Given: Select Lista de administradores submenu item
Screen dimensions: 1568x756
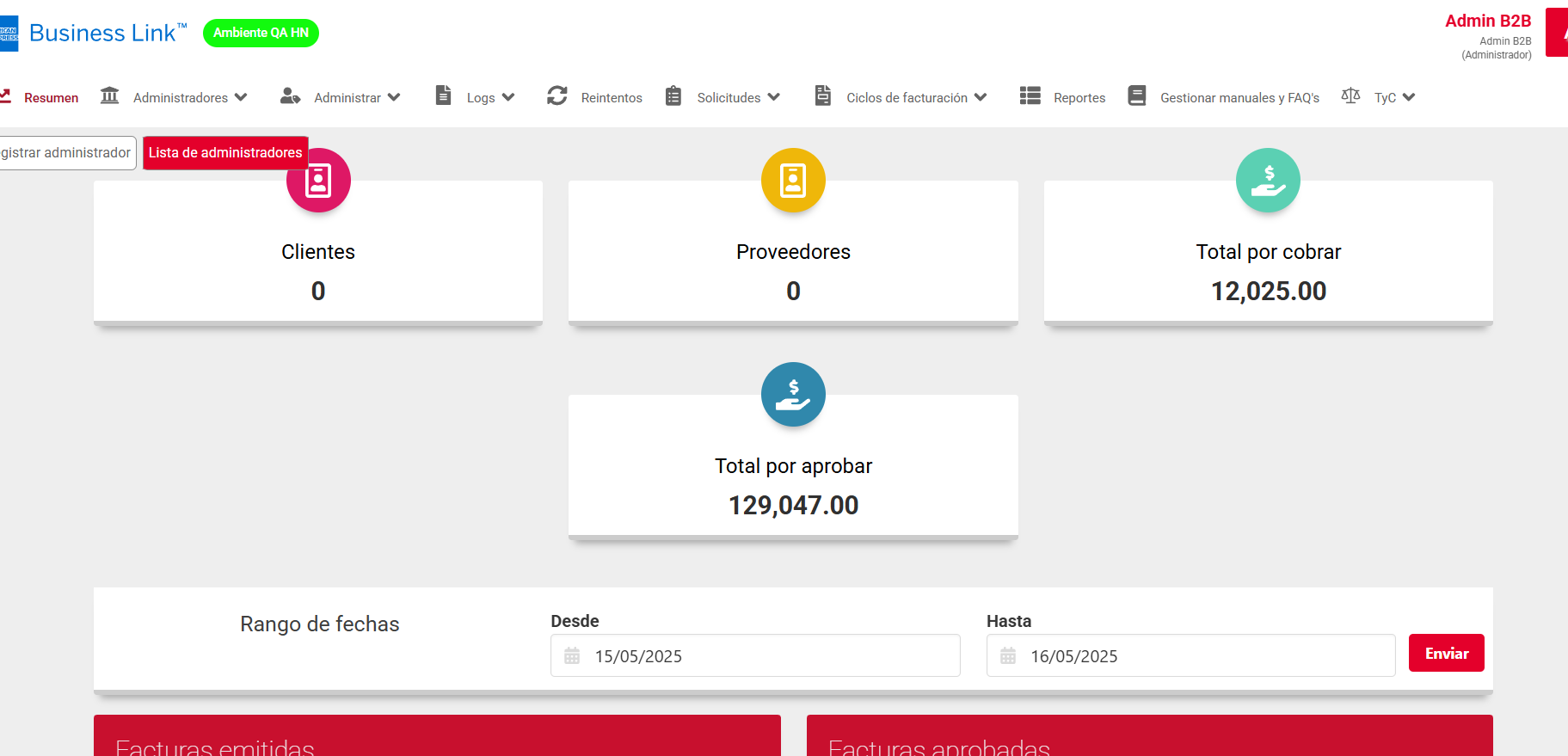Looking at the screenshot, I should click(225, 153).
